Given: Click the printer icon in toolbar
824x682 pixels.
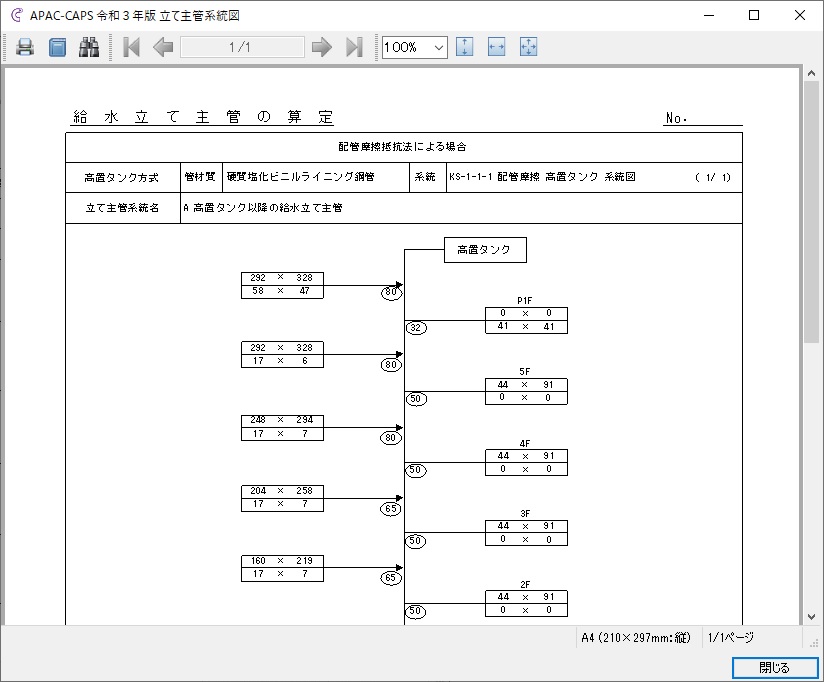Looking at the screenshot, I should (25, 47).
